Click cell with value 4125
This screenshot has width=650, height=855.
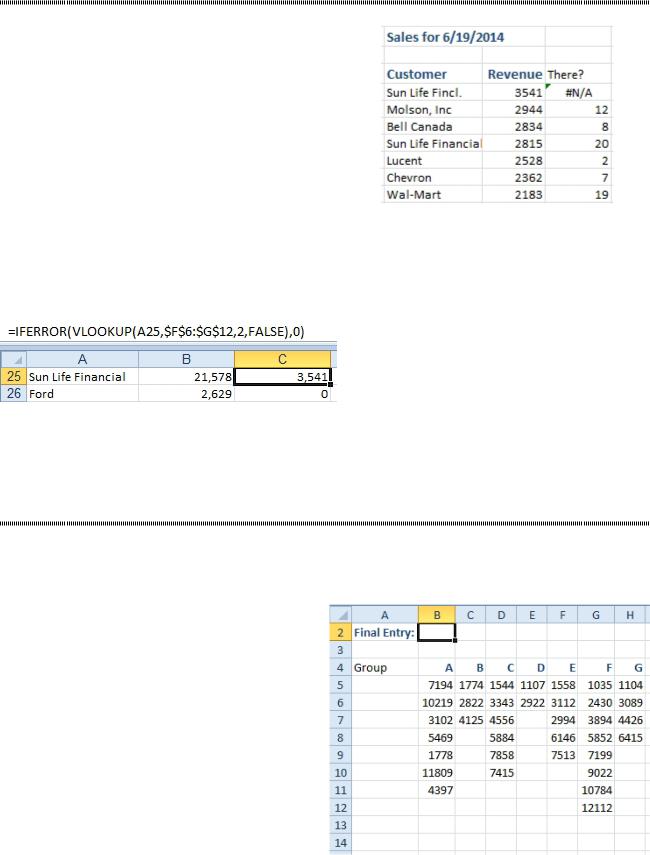(x=471, y=720)
